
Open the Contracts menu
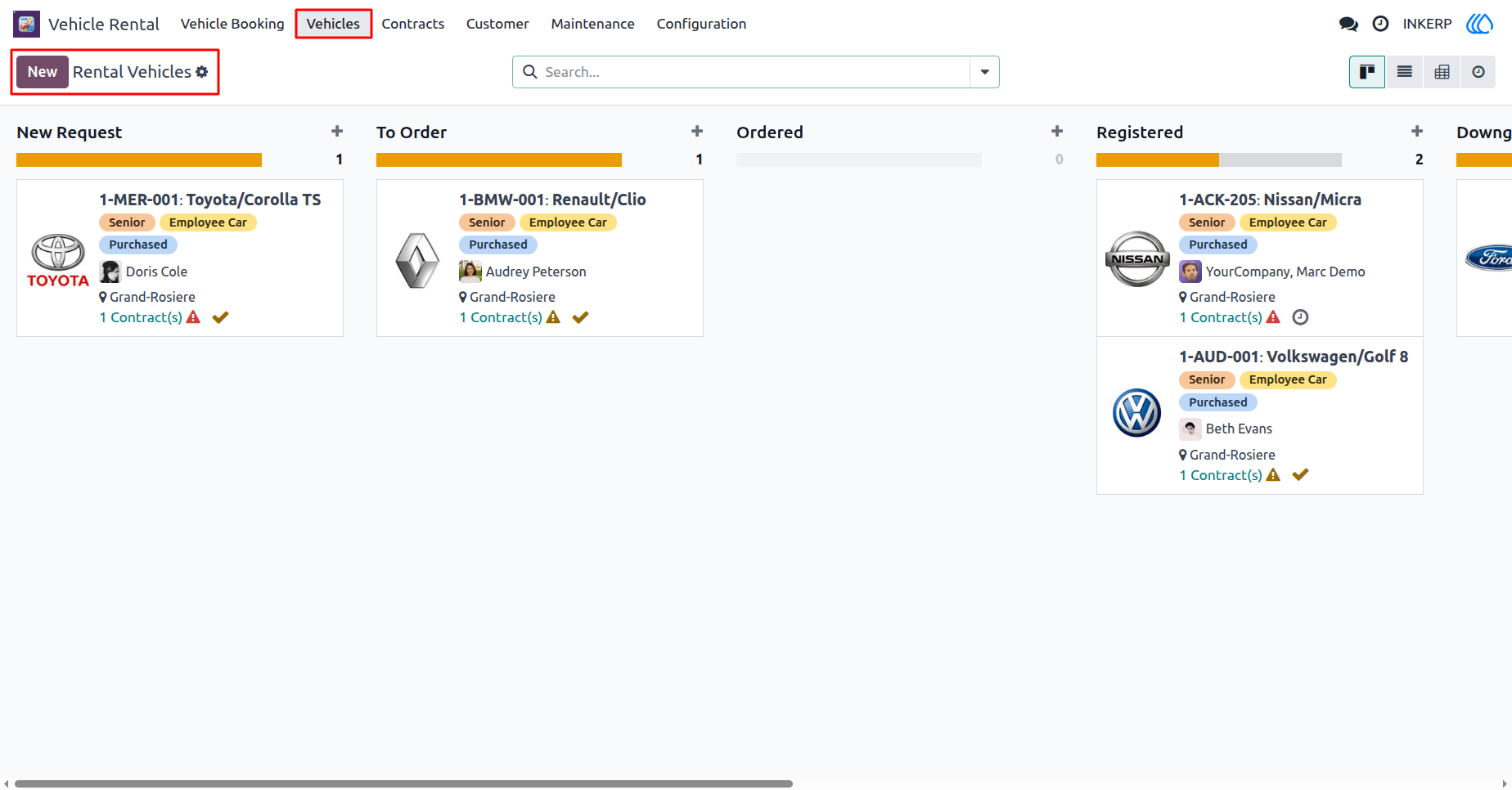click(413, 24)
